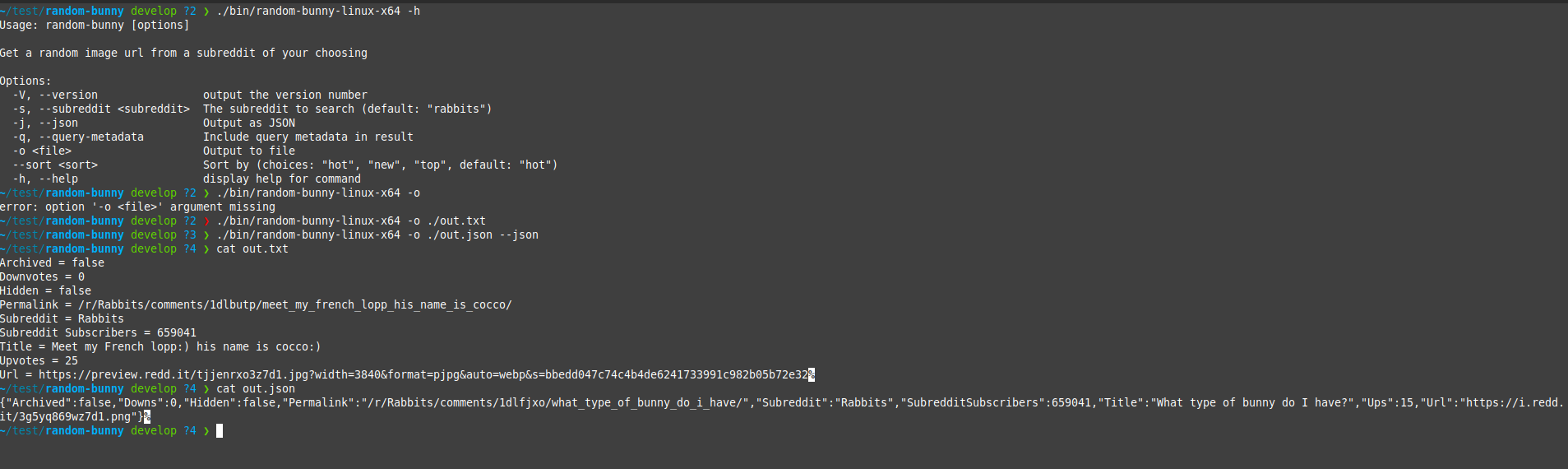Click the 'cat out.txt' command text

pos(252,248)
